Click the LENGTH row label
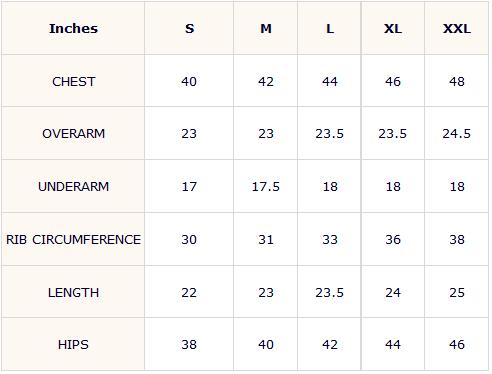492x374 pixels. point(73,293)
